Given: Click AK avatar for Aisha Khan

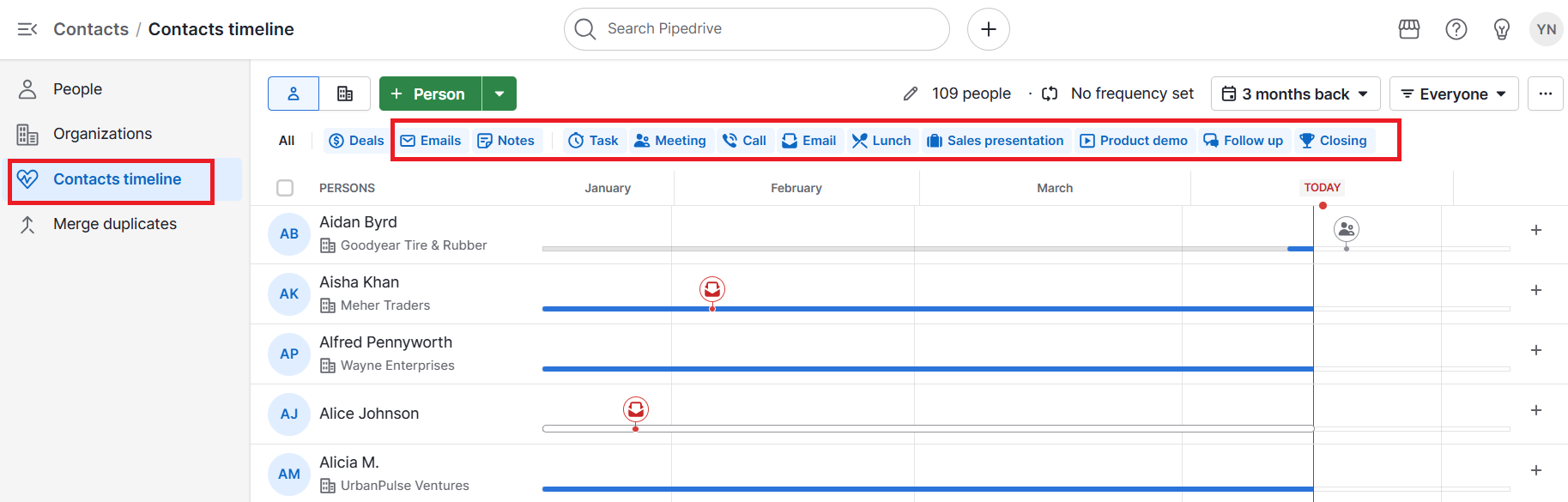Looking at the screenshot, I should click(289, 294).
